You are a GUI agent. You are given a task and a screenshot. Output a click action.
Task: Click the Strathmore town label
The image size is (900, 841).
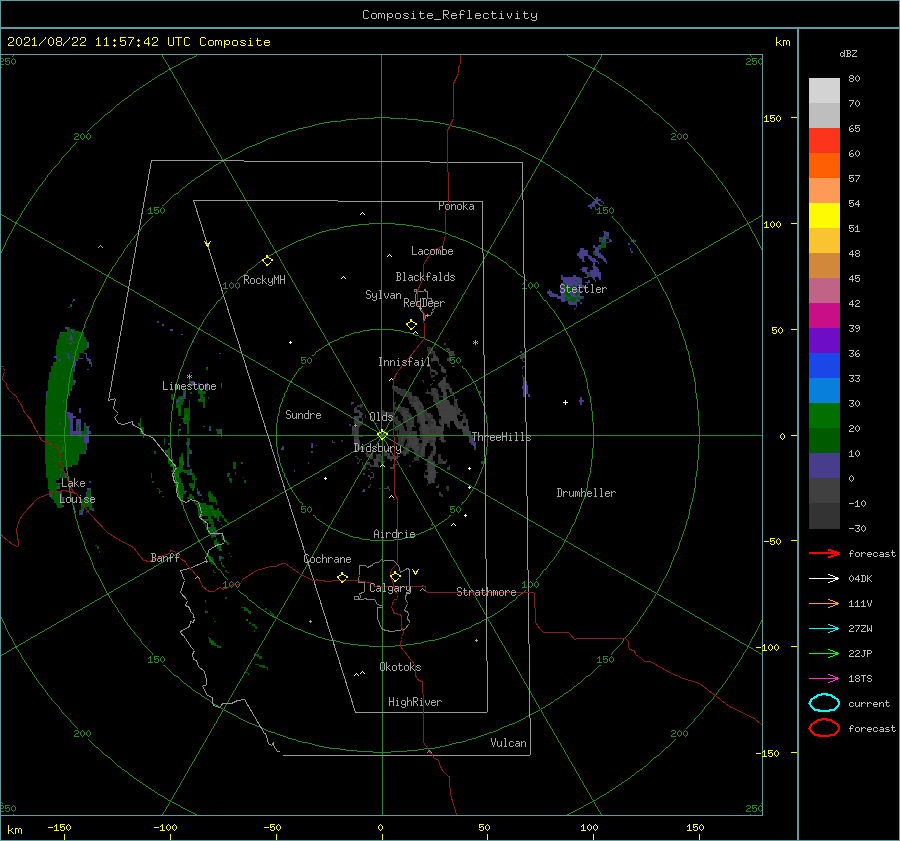click(486, 592)
